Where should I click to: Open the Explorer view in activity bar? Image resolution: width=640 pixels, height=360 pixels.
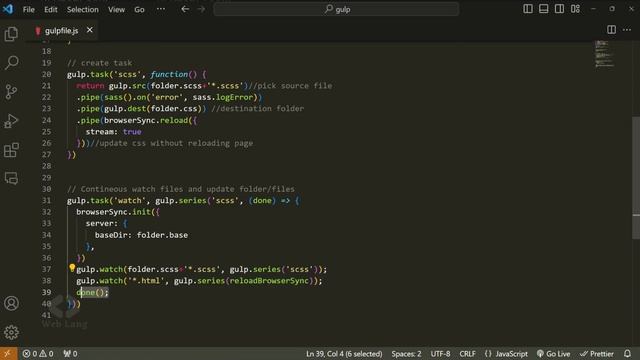tap(11, 34)
